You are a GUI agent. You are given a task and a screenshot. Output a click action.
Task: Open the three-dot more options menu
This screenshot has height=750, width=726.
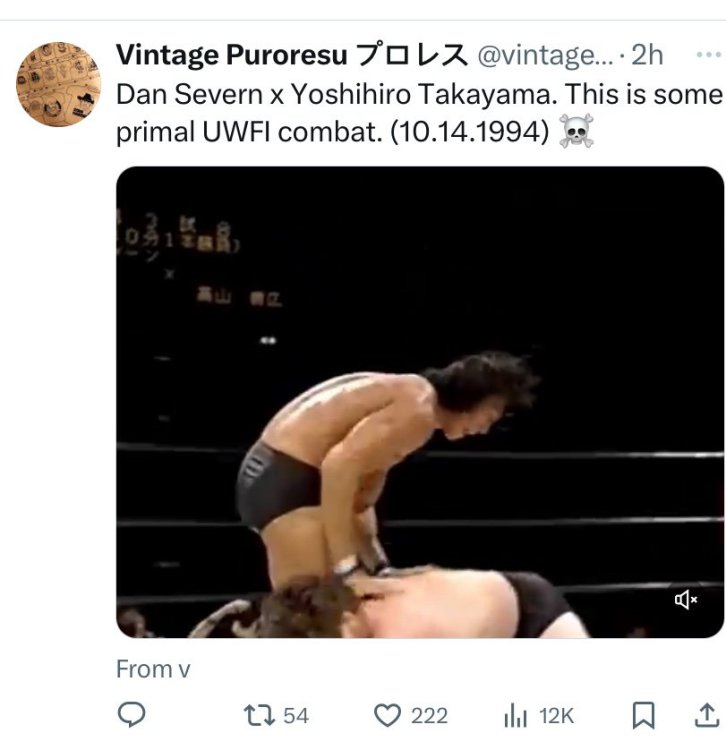pos(707,55)
